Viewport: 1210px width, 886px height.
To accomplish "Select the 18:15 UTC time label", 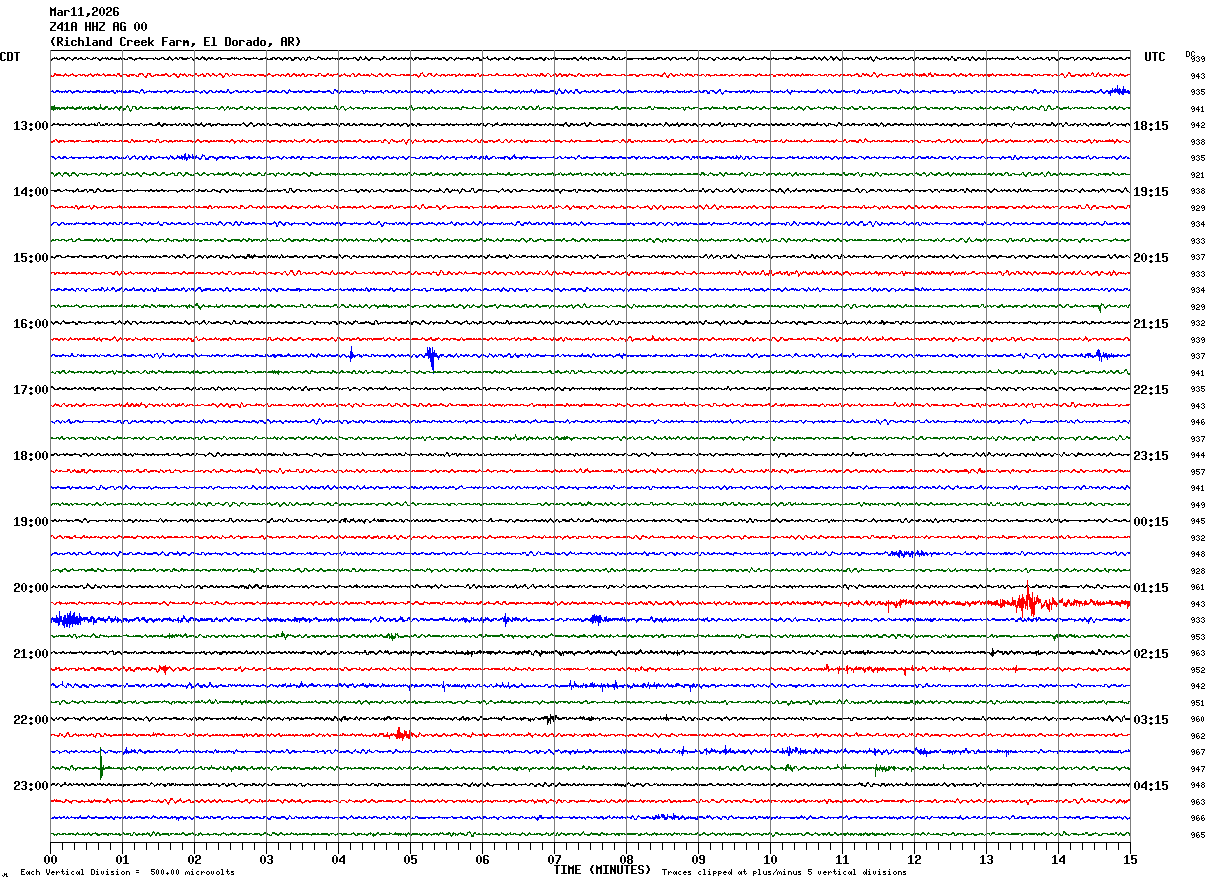I will coord(1151,126).
